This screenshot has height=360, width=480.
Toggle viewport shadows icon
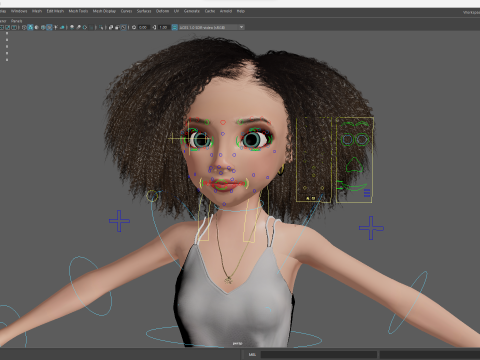click(x=62, y=27)
